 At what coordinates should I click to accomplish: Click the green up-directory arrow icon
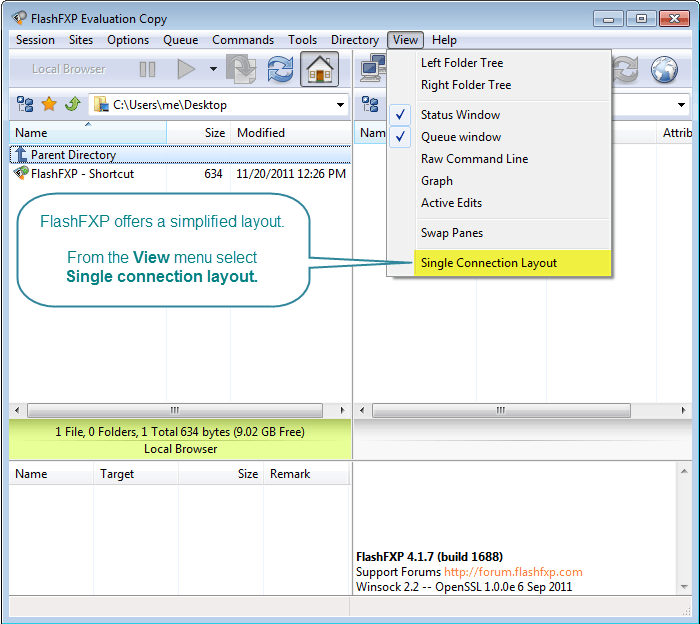click(x=73, y=104)
